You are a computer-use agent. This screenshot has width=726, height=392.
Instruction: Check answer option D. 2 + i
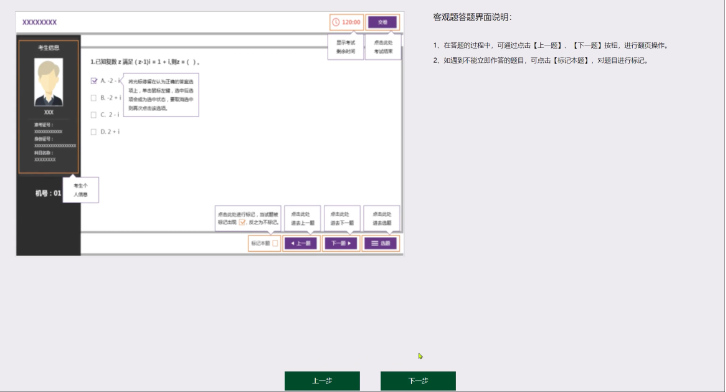(x=94, y=132)
